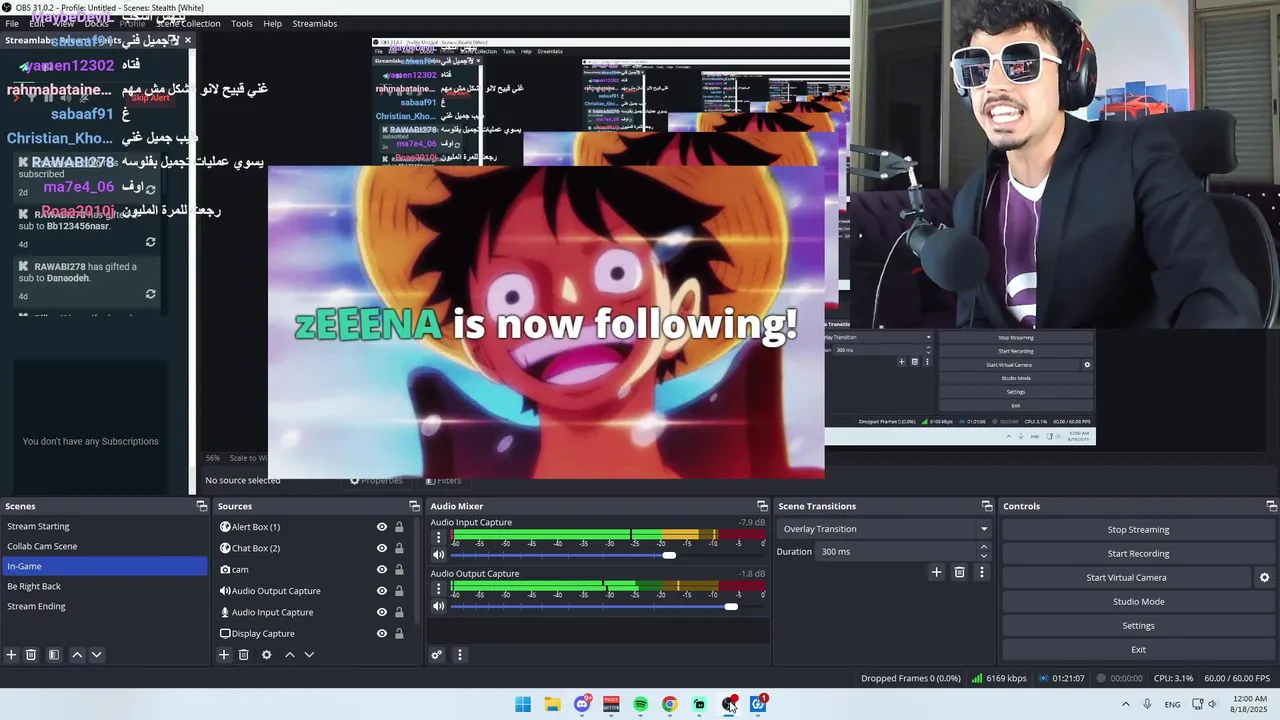Show hidden system tray icons chevron

tap(1126, 704)
